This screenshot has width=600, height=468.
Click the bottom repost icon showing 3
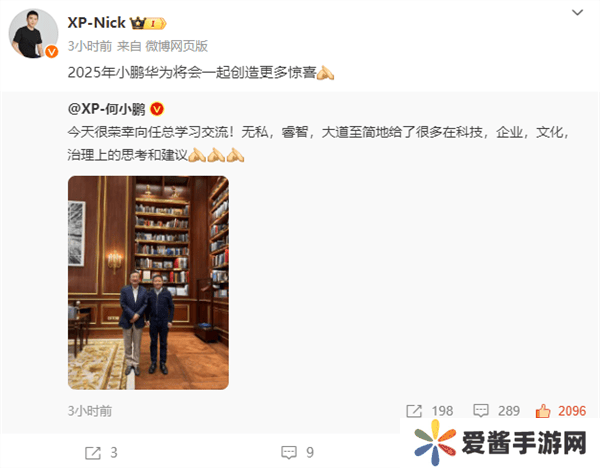tap(93, 453)
